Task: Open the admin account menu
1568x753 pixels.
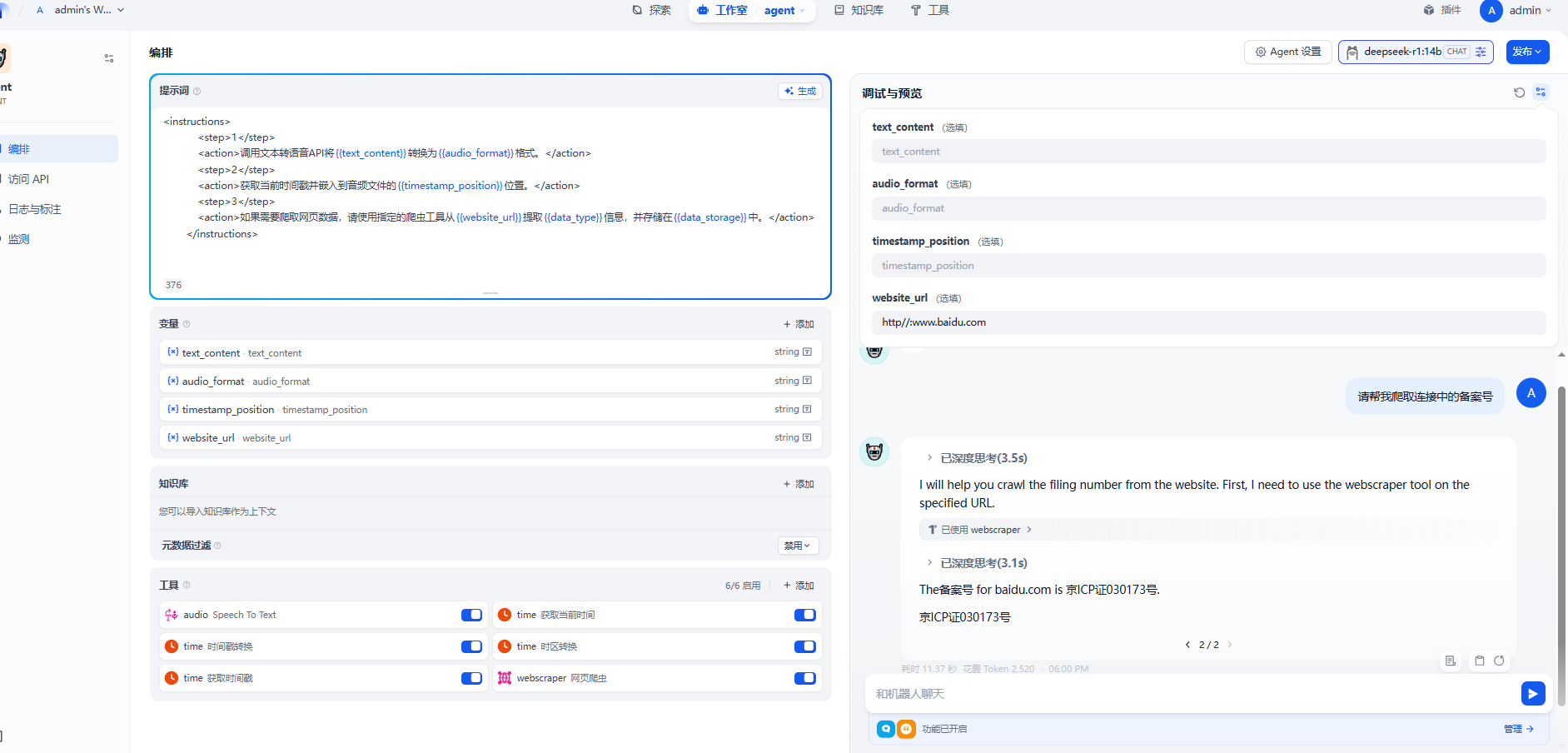Action: pyautogui.click(x=1530, y=10)
